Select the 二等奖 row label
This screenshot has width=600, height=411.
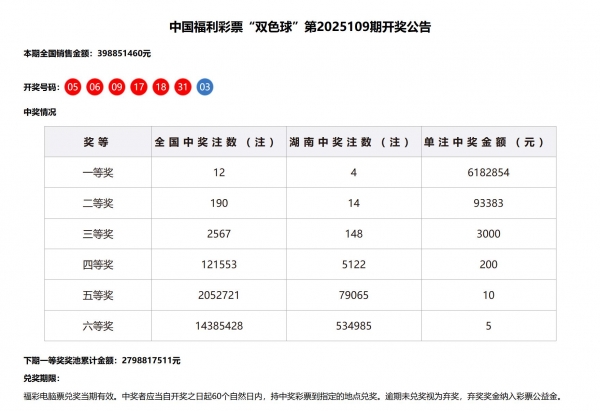tap(98, 203)
